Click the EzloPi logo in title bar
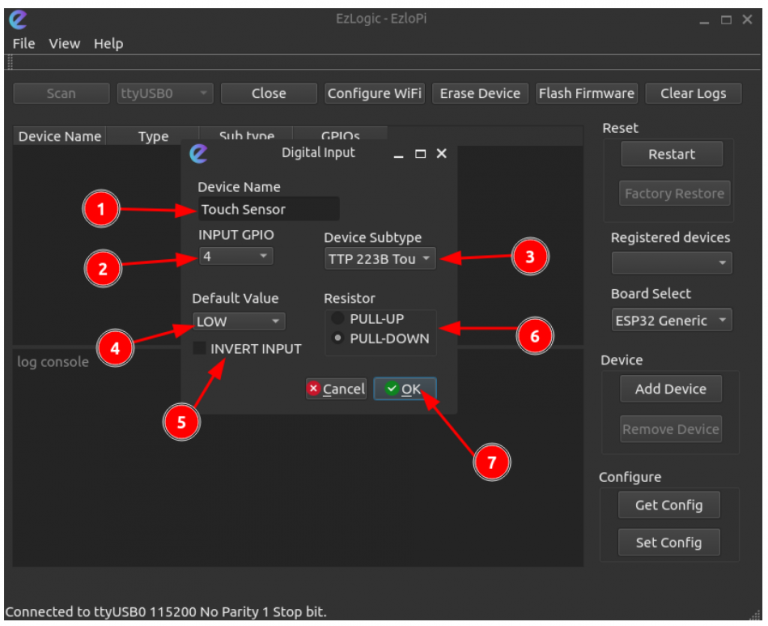768x626 pixels. (x=18, y=20)
